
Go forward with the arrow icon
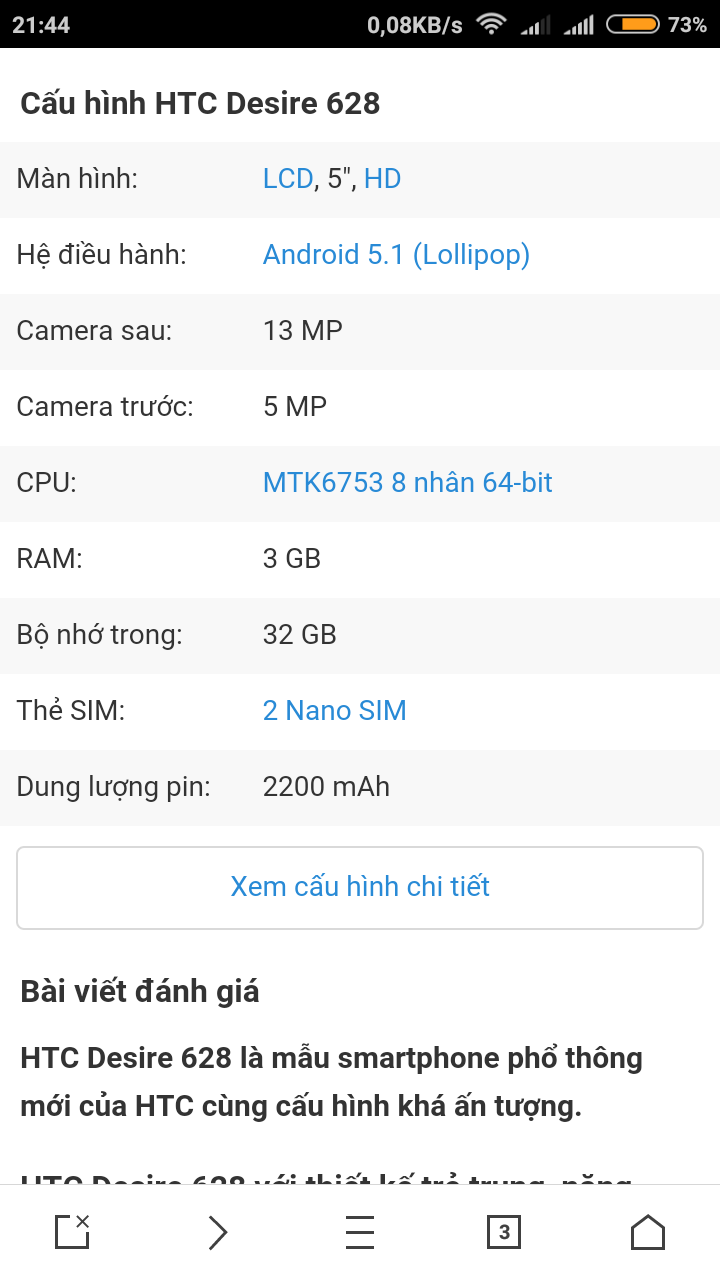[x=217, y=1232]
